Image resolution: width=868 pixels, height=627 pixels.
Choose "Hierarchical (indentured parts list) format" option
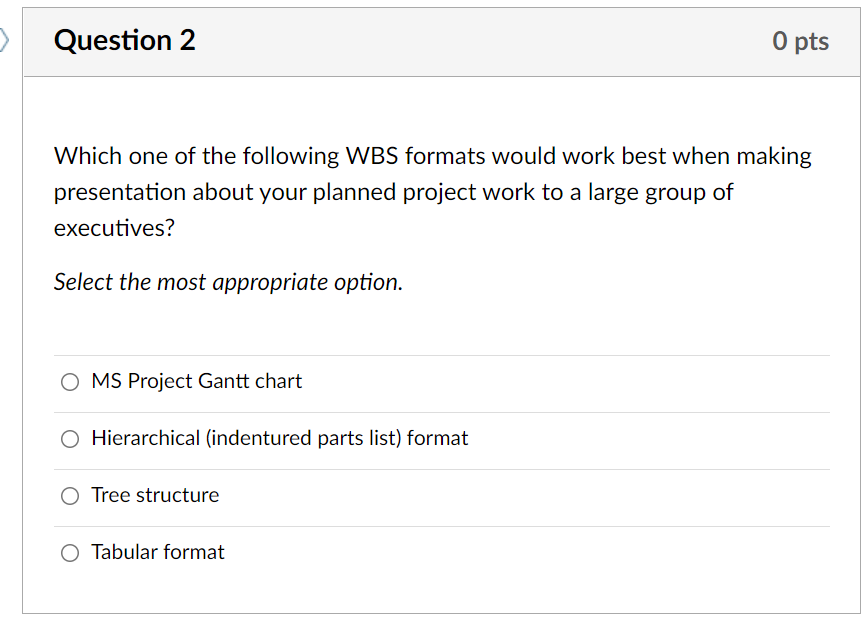tap(69, 439)
